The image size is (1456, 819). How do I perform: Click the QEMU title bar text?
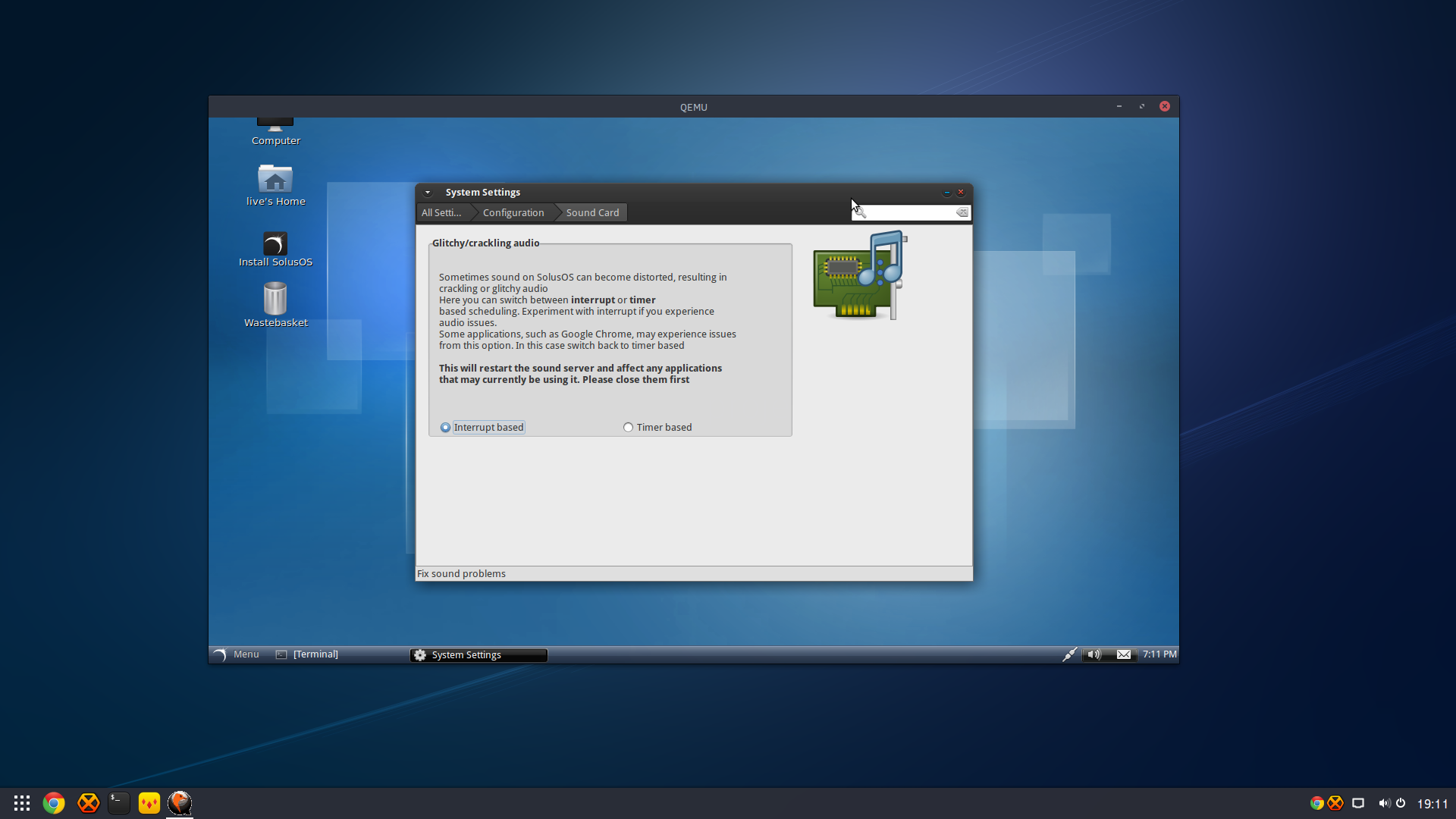coord(693,107)
